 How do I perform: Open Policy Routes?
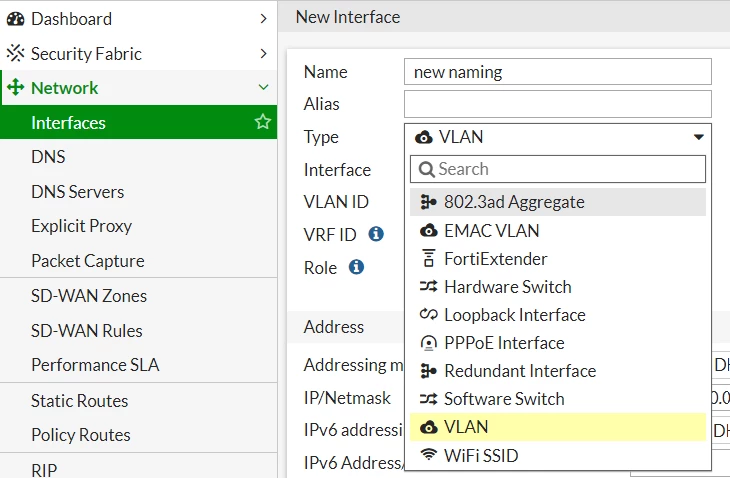point(139,435)
